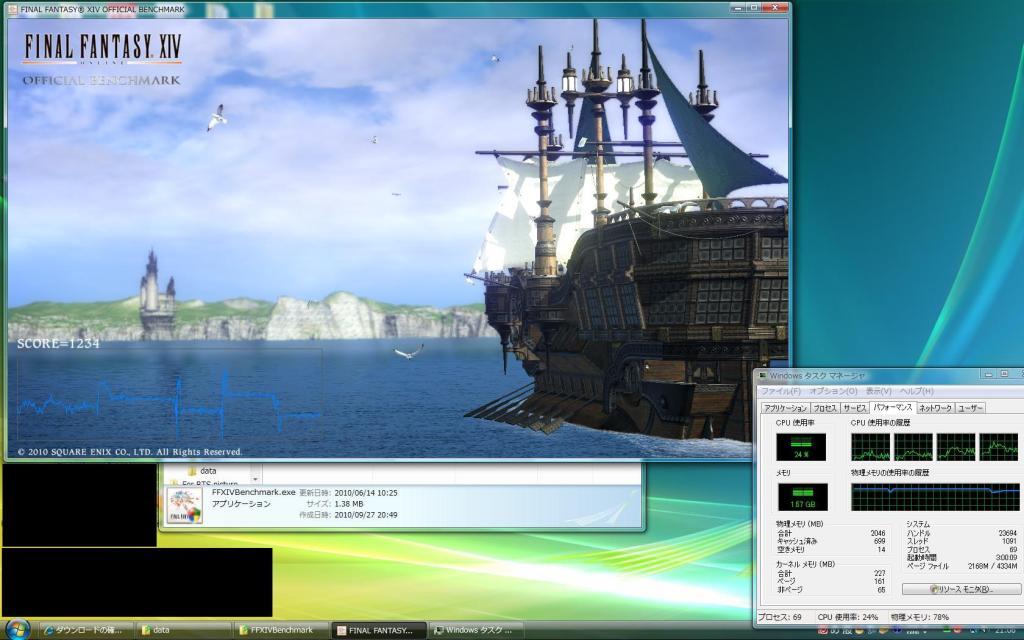
Task: Switch to Windows タスク taskbar button
Action: click(477, 630)
